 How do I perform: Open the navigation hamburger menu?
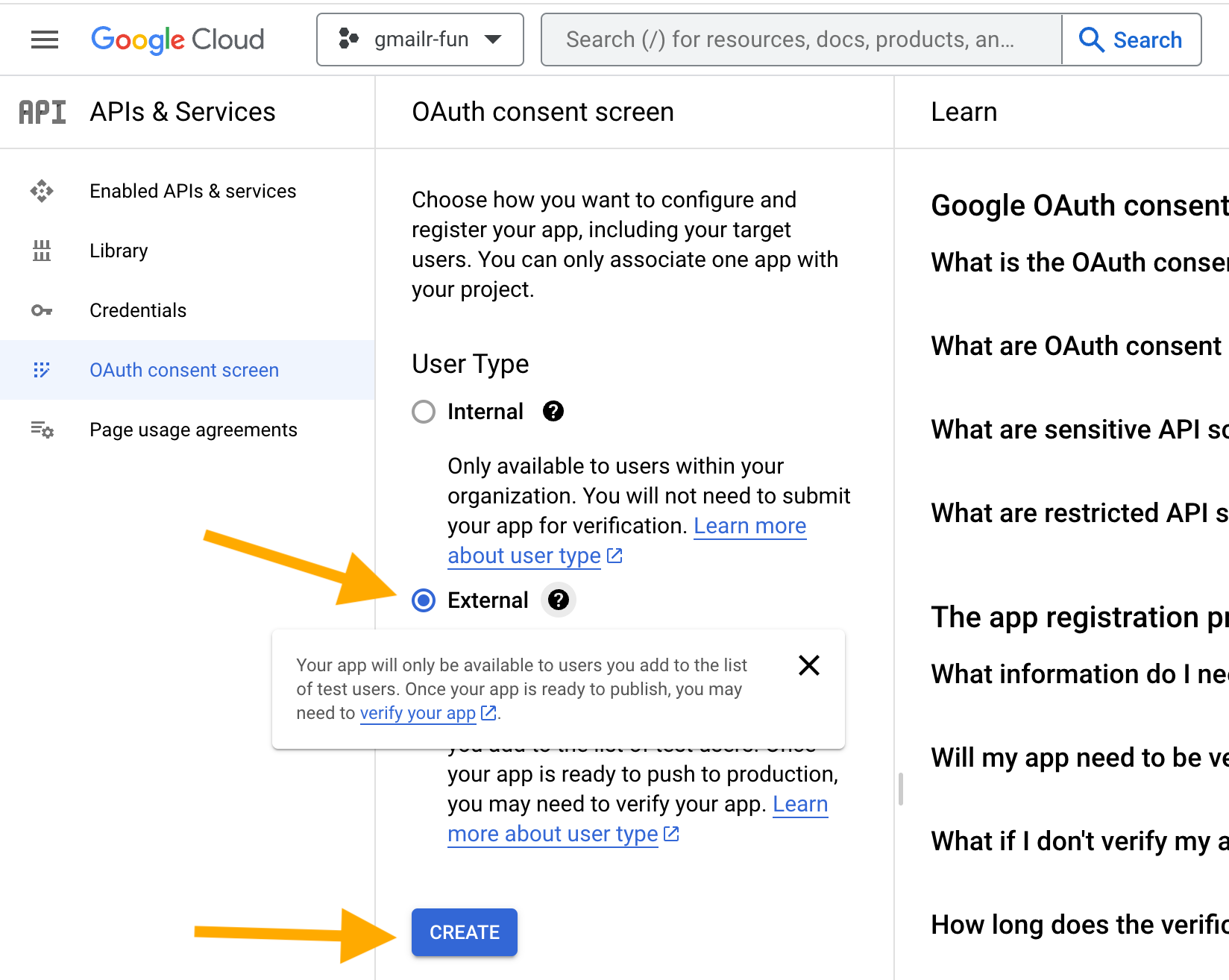click(x=44, y=40)
